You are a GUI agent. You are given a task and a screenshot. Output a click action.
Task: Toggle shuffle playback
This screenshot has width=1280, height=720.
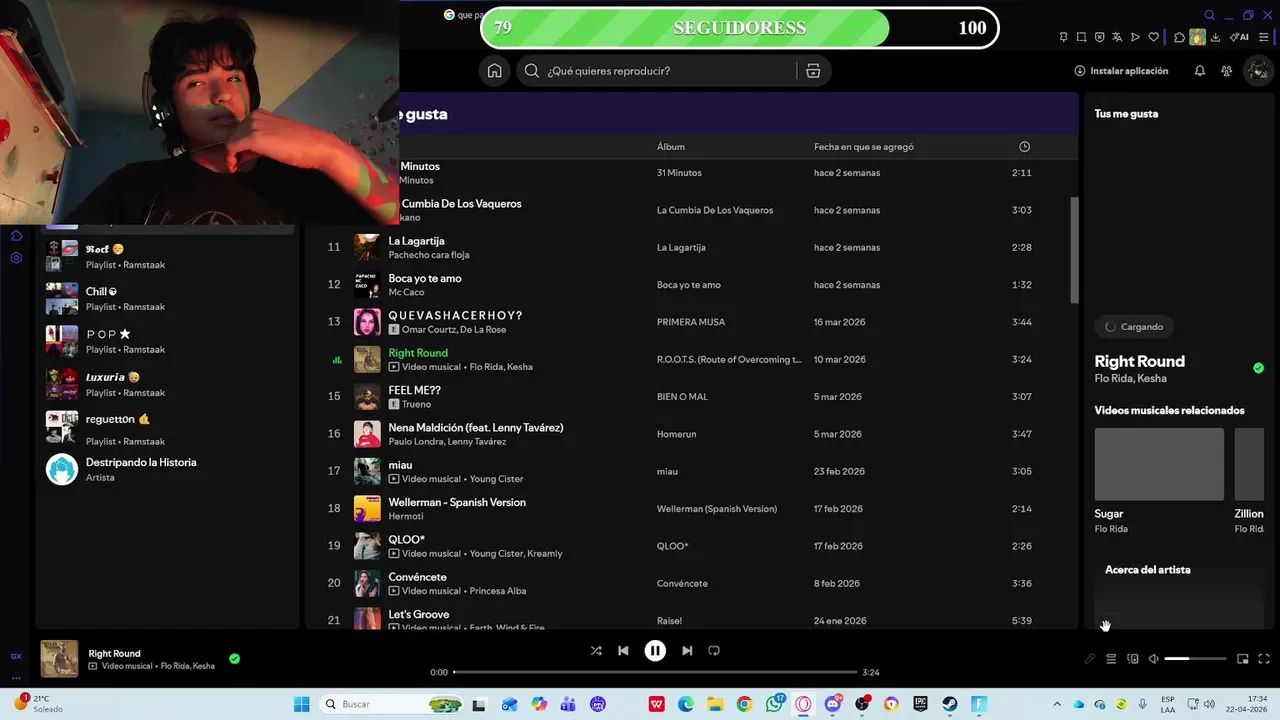click(x=596, y=650)
